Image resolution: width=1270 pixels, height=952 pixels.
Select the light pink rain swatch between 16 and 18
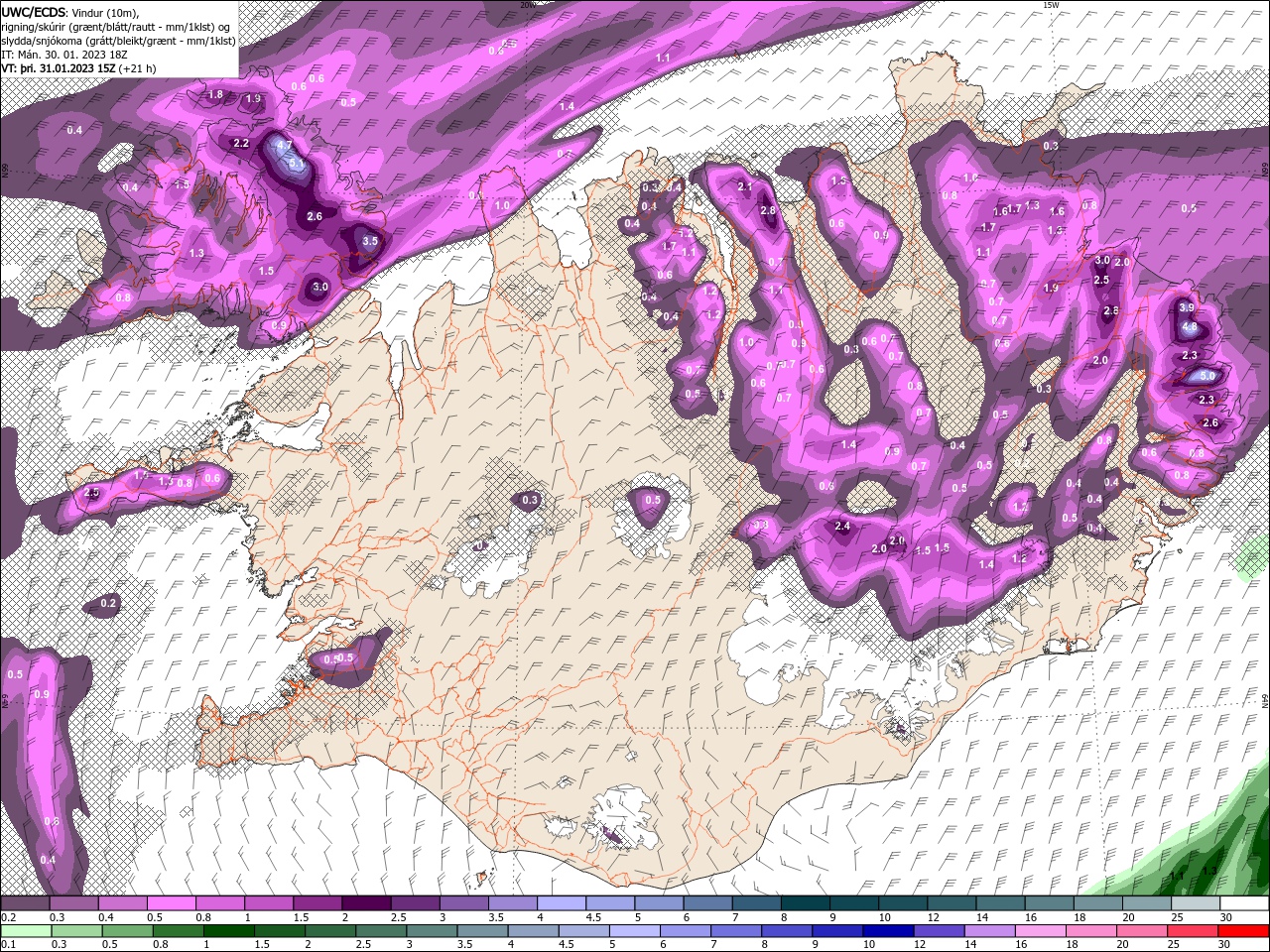pos(1041,931)
